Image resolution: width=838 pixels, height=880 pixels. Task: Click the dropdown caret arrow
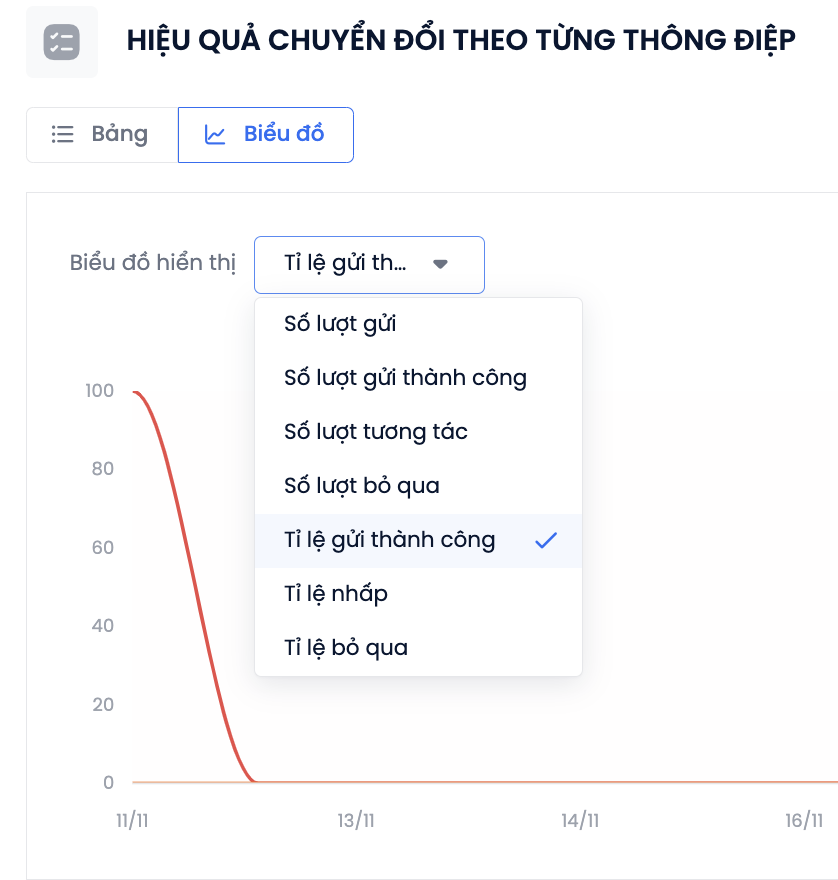tap(441, 264)
